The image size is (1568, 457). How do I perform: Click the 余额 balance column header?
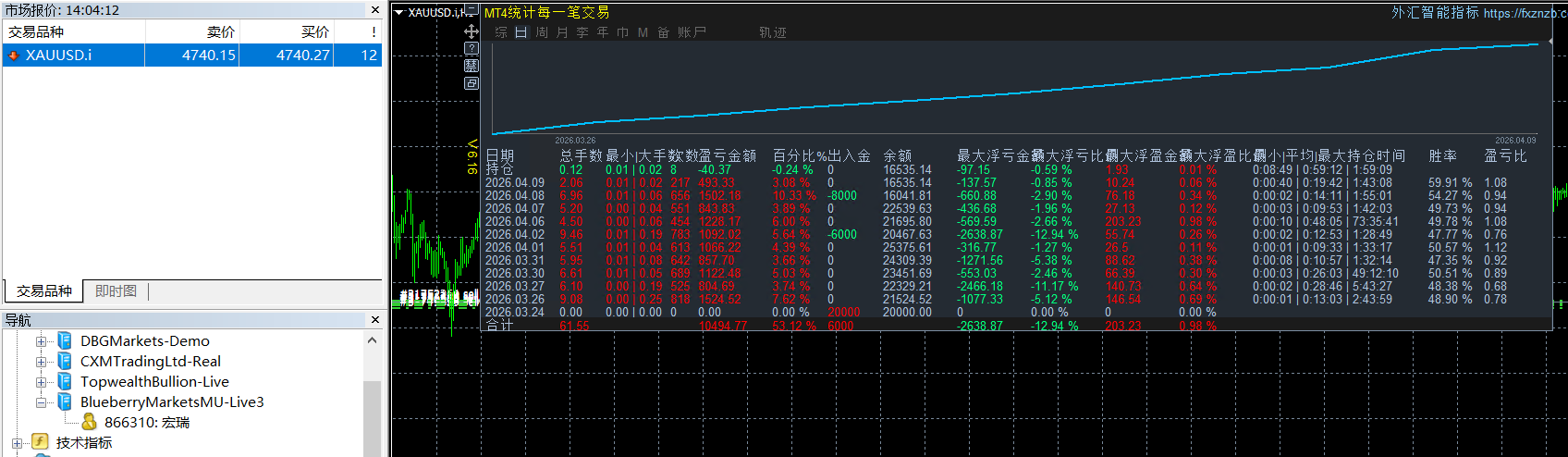[x=898, y=156]
